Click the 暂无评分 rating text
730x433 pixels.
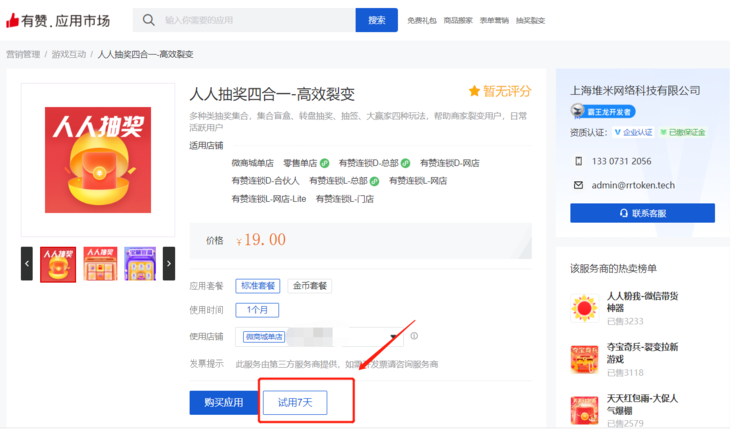(x=507, y=91)
